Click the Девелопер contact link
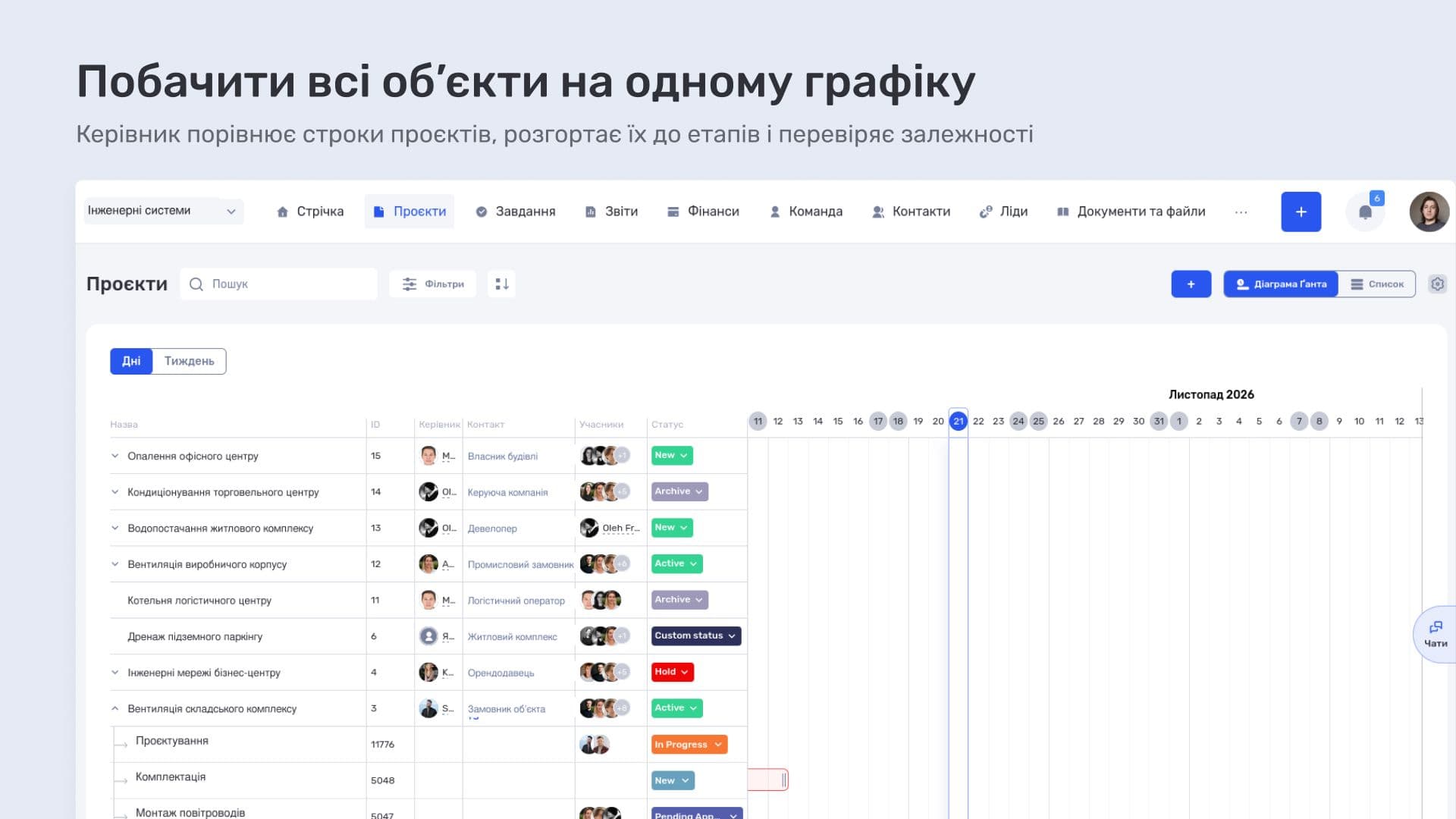Screen dimensions: 1456x819 tap(492, 529)
